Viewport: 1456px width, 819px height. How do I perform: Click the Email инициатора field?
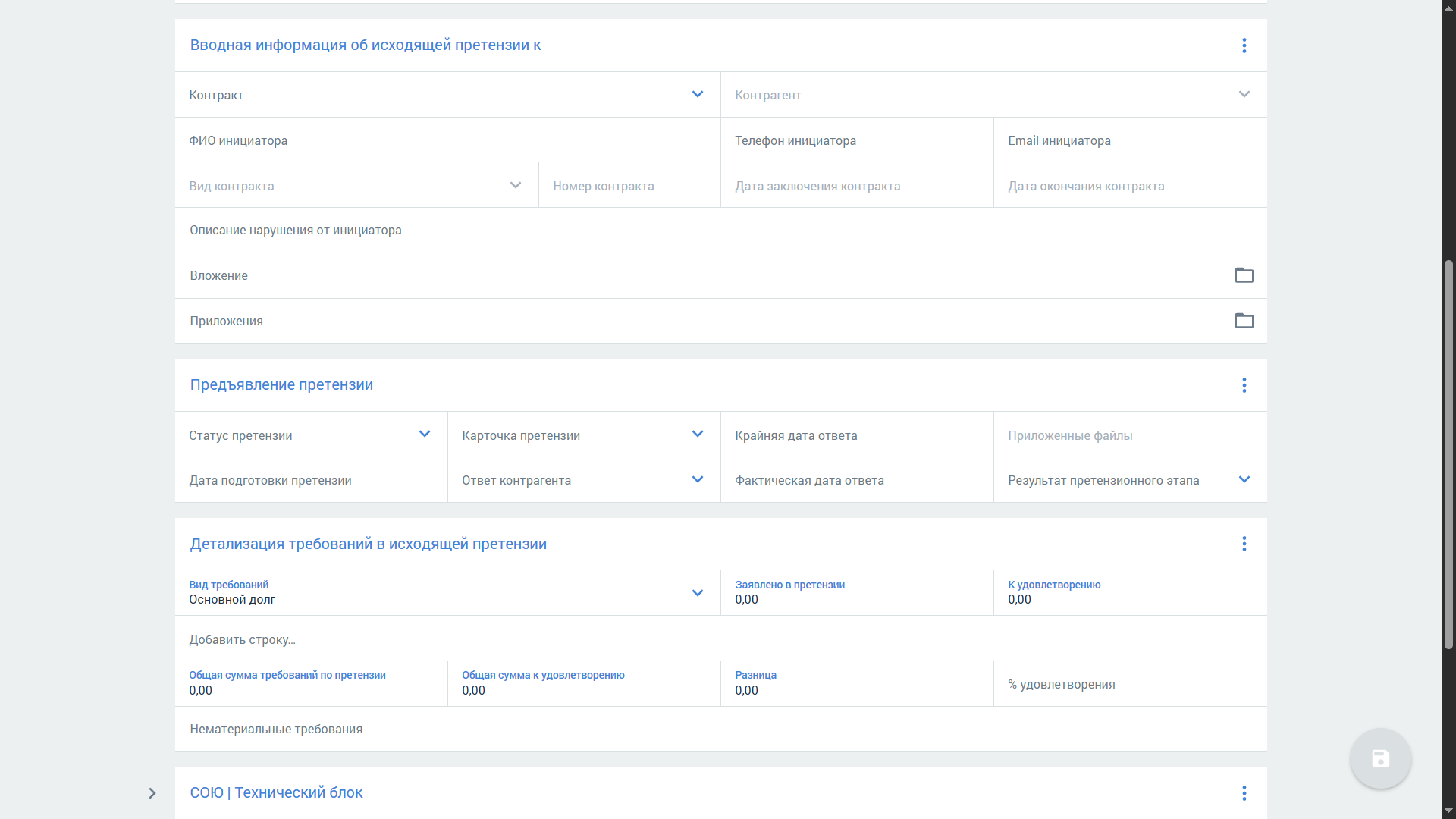pyautogui.click(x=1130, y=140)
